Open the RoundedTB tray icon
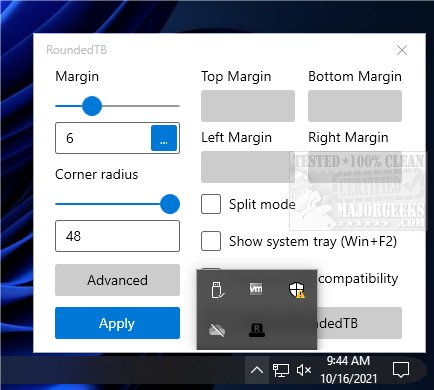 coord(257,330)
